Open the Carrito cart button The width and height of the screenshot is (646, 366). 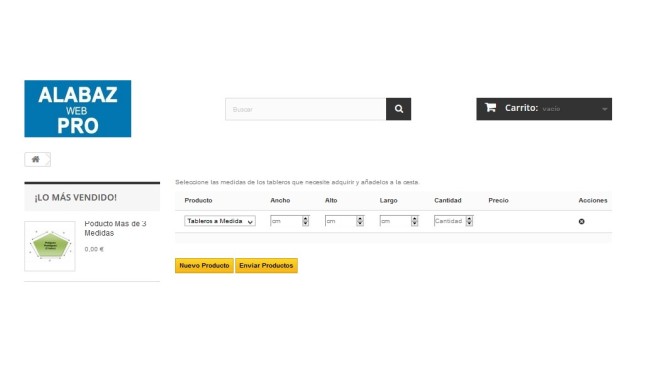(544, 109)
